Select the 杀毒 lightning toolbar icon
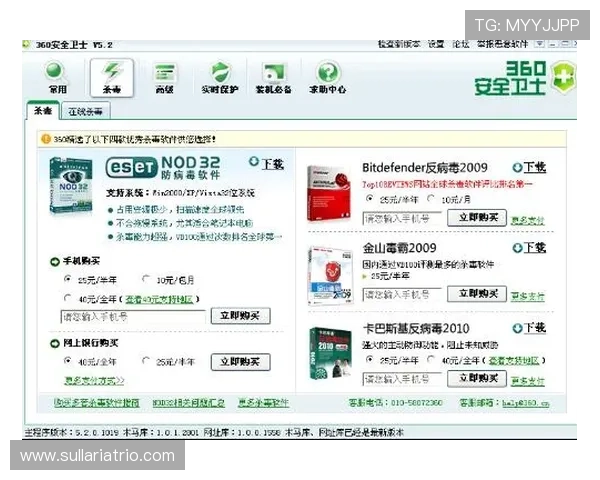 click(112, 78)
